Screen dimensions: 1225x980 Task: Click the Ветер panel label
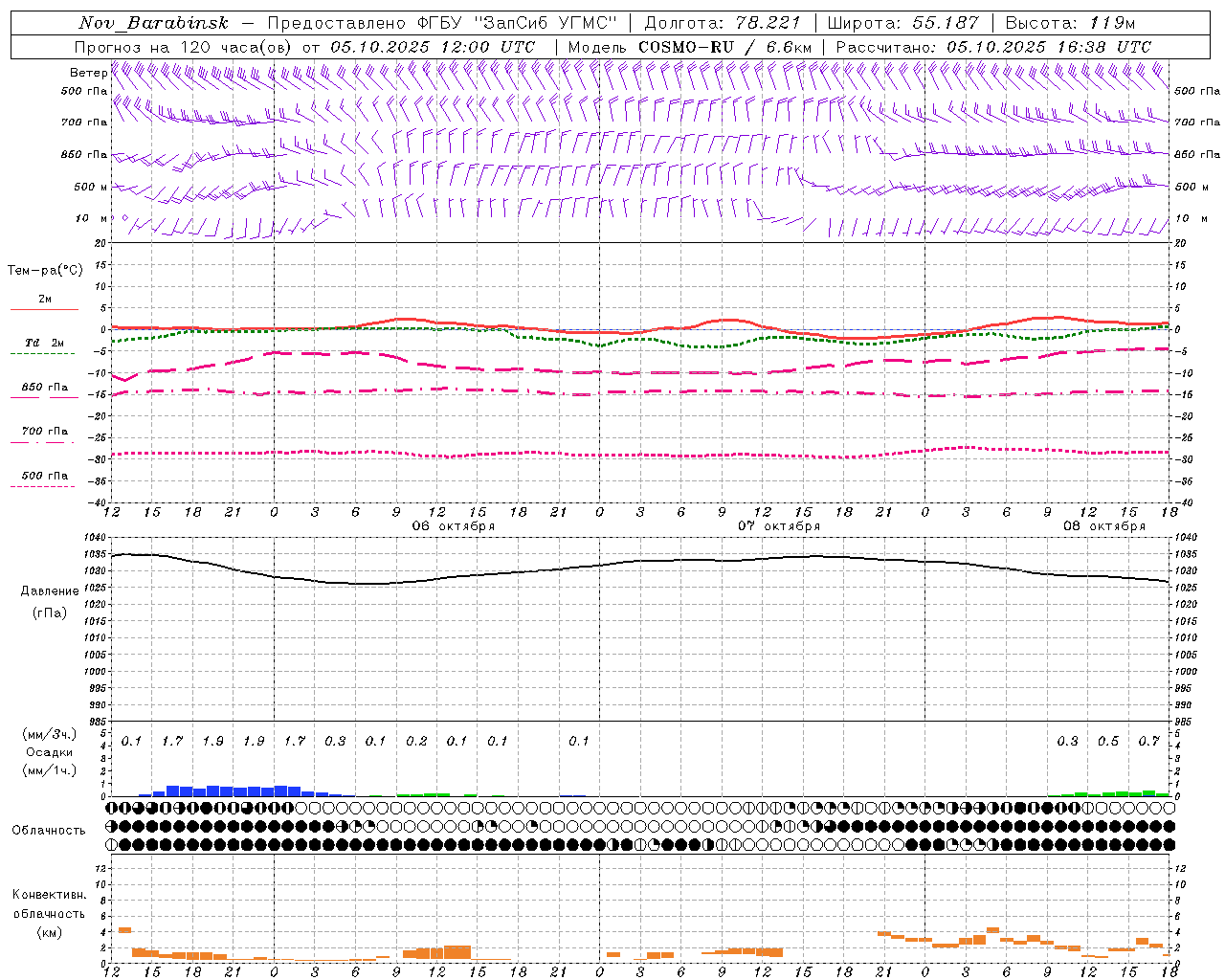(88, 73)
